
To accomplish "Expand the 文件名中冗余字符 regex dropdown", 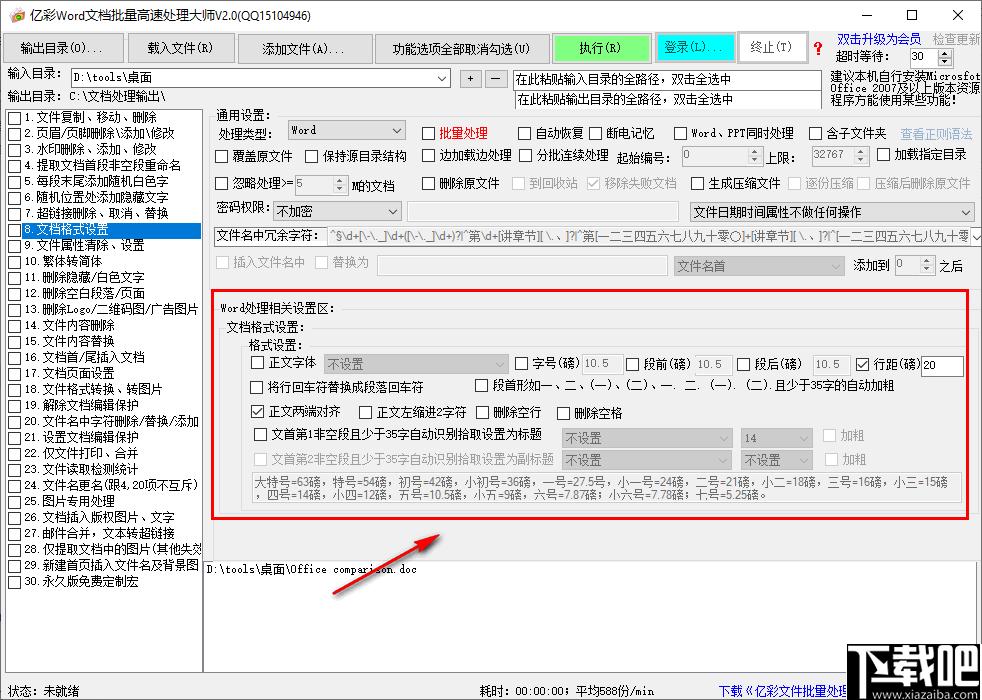I will (x=976, y=235).
